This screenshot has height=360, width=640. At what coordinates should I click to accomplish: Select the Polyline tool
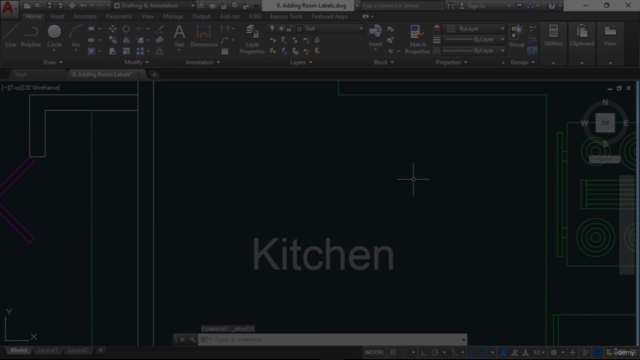point(31,36)
